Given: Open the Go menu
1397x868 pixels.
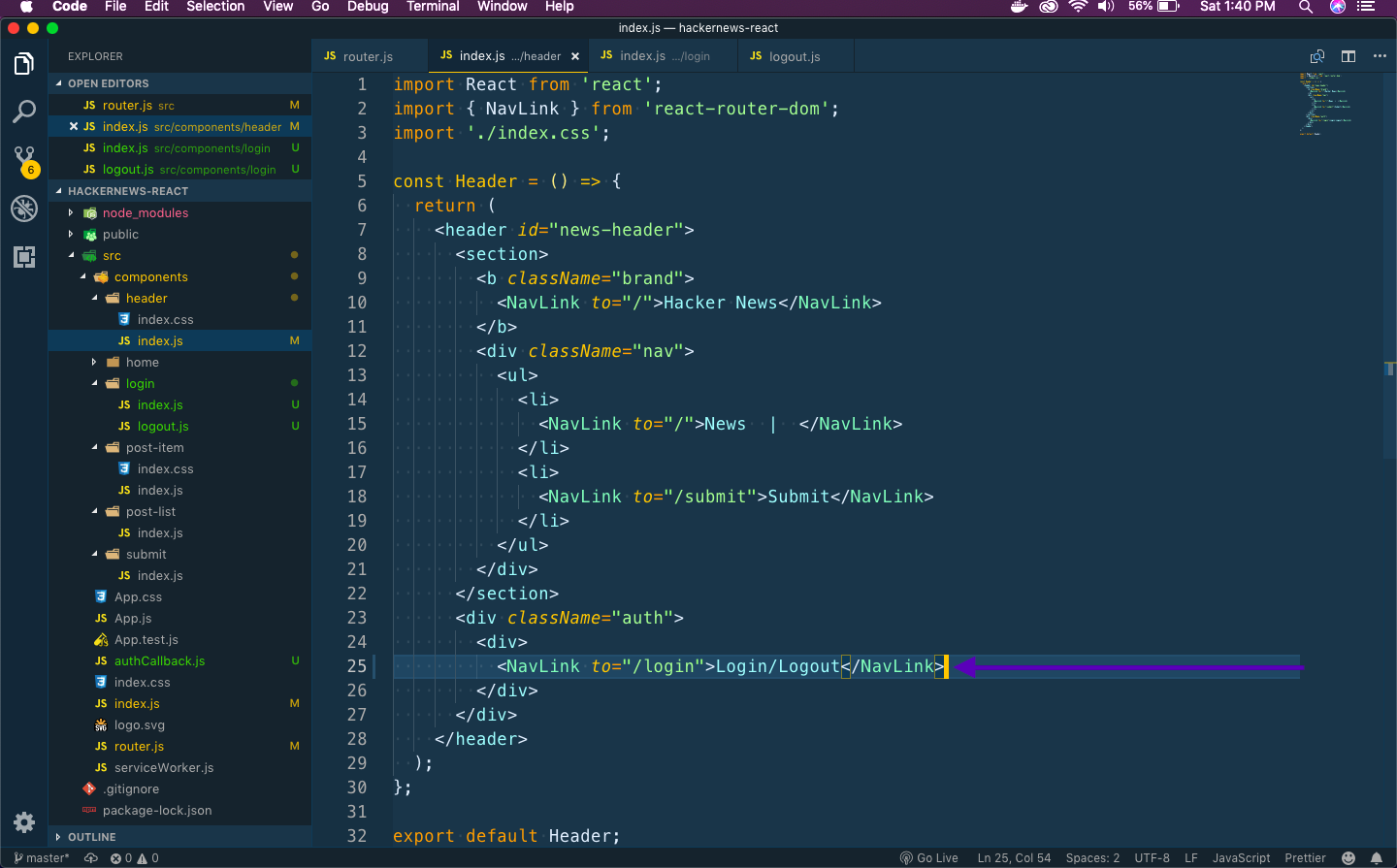Looking at the screenshot, I should (320, 7).
